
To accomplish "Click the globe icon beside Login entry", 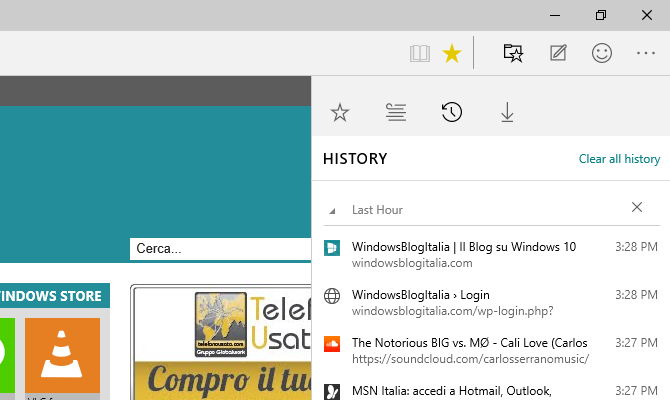I will 332,295.
